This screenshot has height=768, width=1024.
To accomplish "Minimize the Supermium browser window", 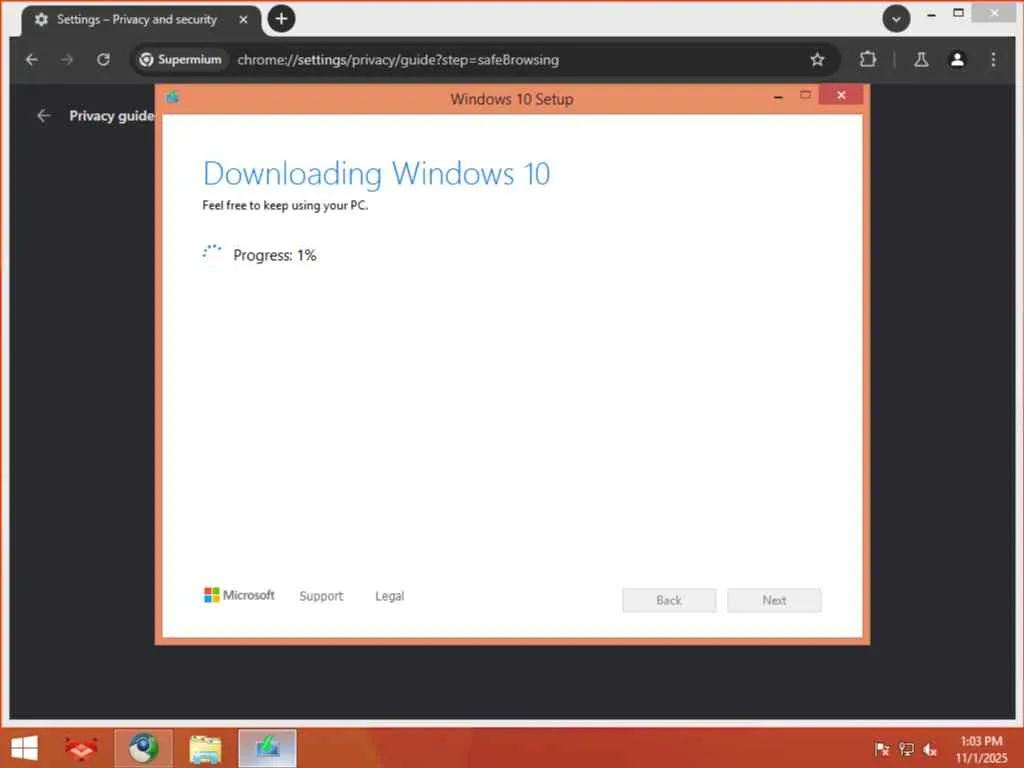I will [x=931, y=14].
